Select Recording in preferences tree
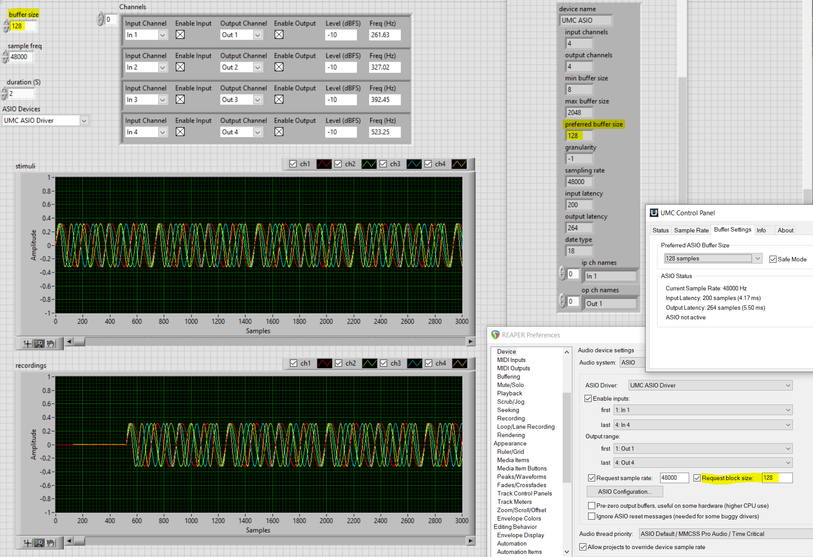Viewport: 813px width, 557px height. 511,418
